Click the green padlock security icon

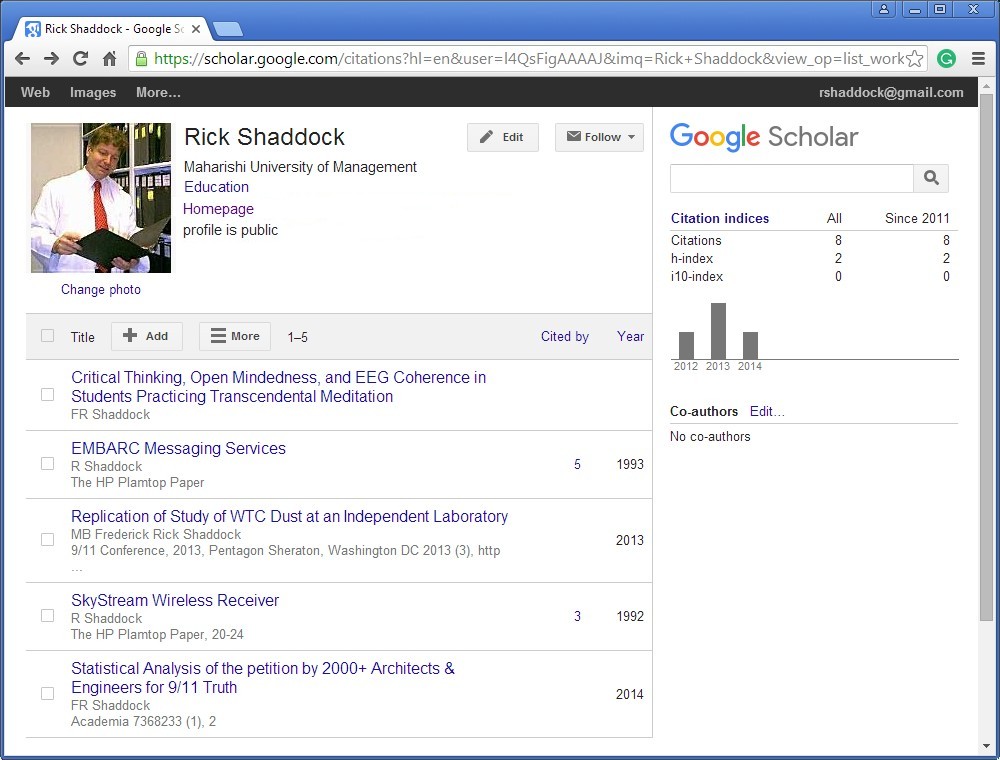(141, 59)
